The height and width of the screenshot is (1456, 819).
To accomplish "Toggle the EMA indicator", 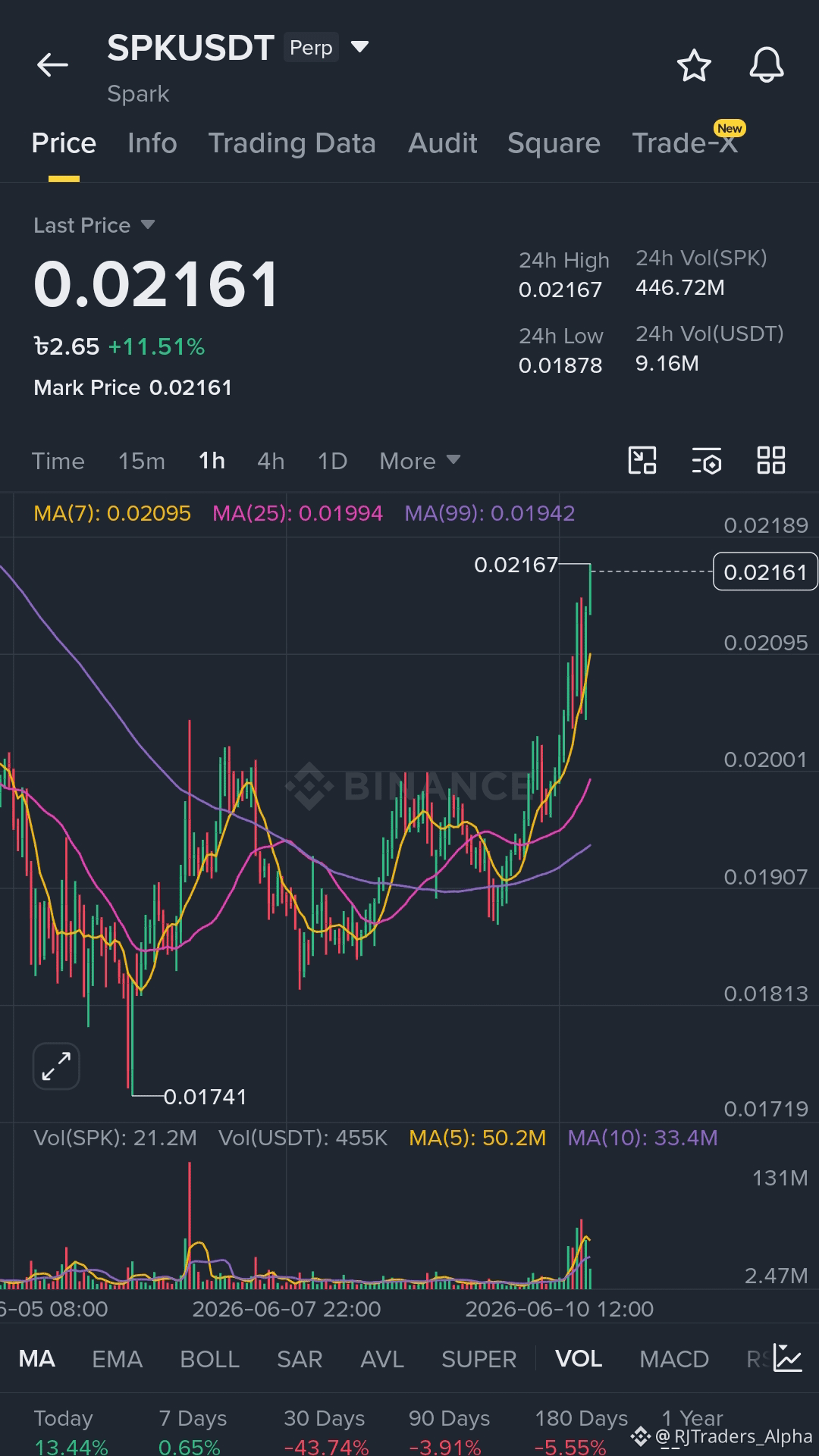I will (117, 1359).
